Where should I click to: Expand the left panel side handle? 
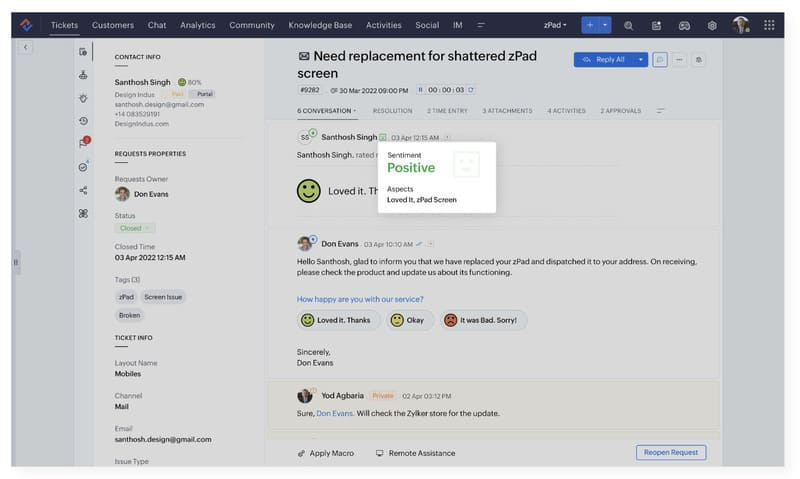[16, 262]
